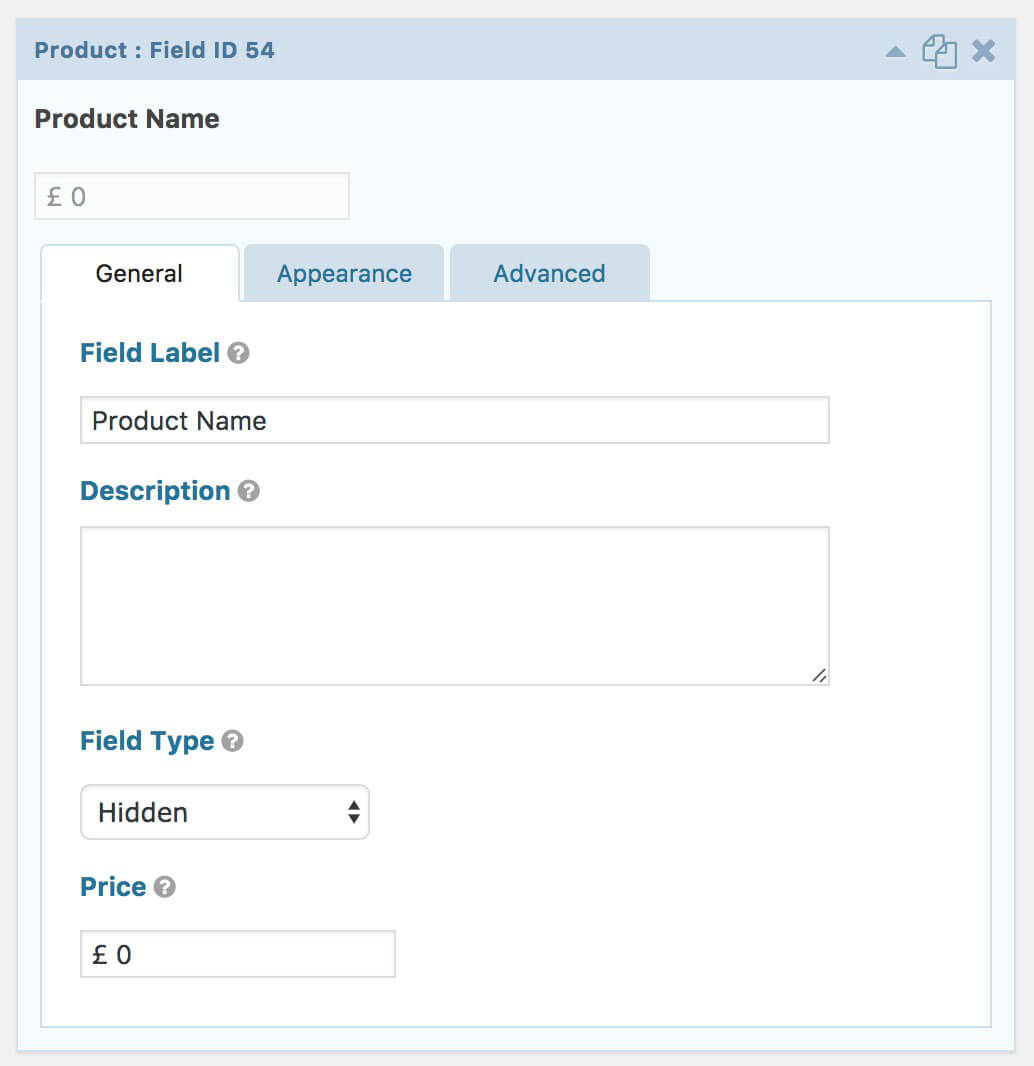Show help tooltip next to Description
This screenshot has height=1066, width=1034.
(x=249, y=491)
